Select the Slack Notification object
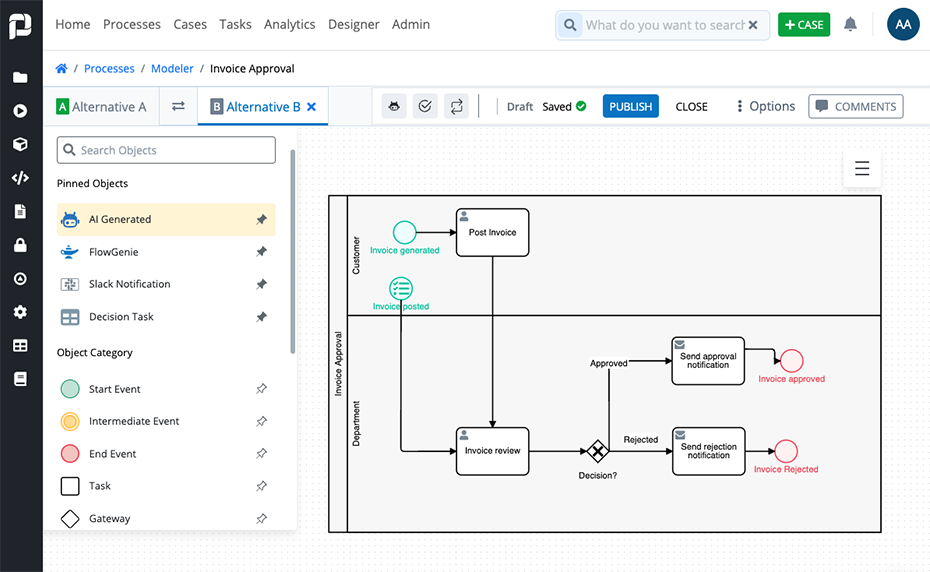This screenshot has height=572, width=930. [x=166, y=284]
